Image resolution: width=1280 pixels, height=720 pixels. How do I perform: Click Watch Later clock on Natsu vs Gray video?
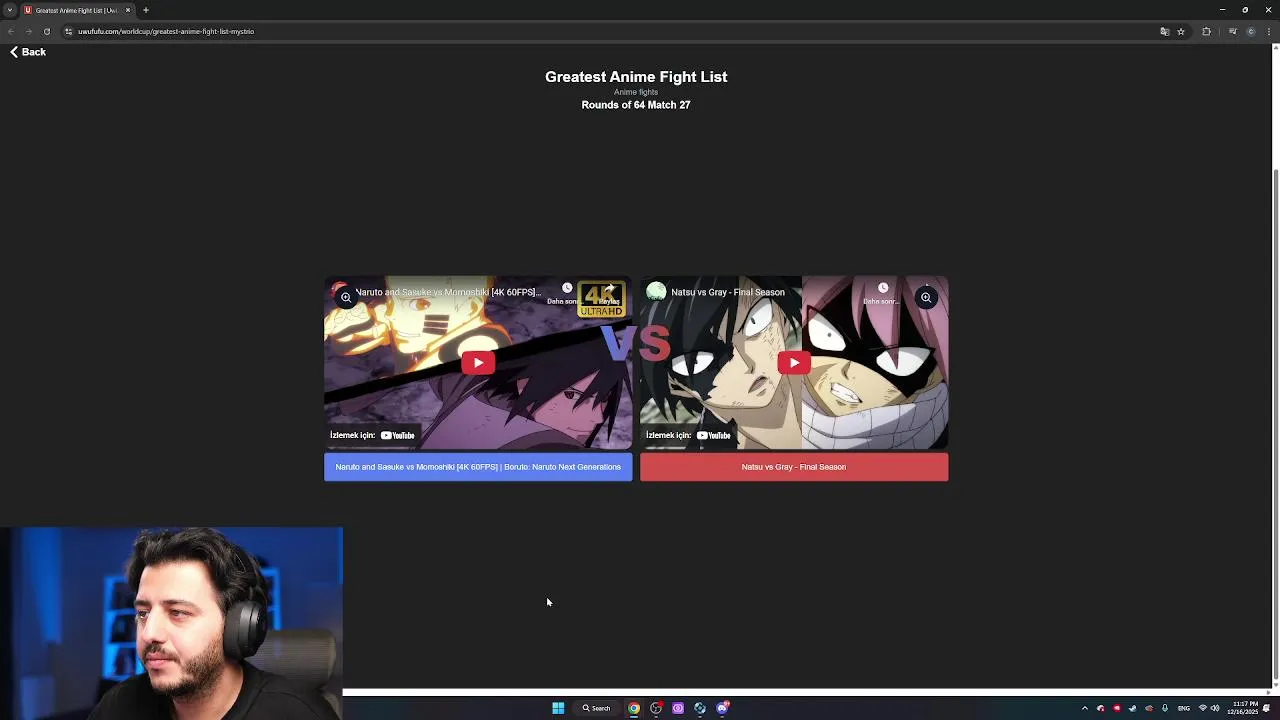(883, 288)
